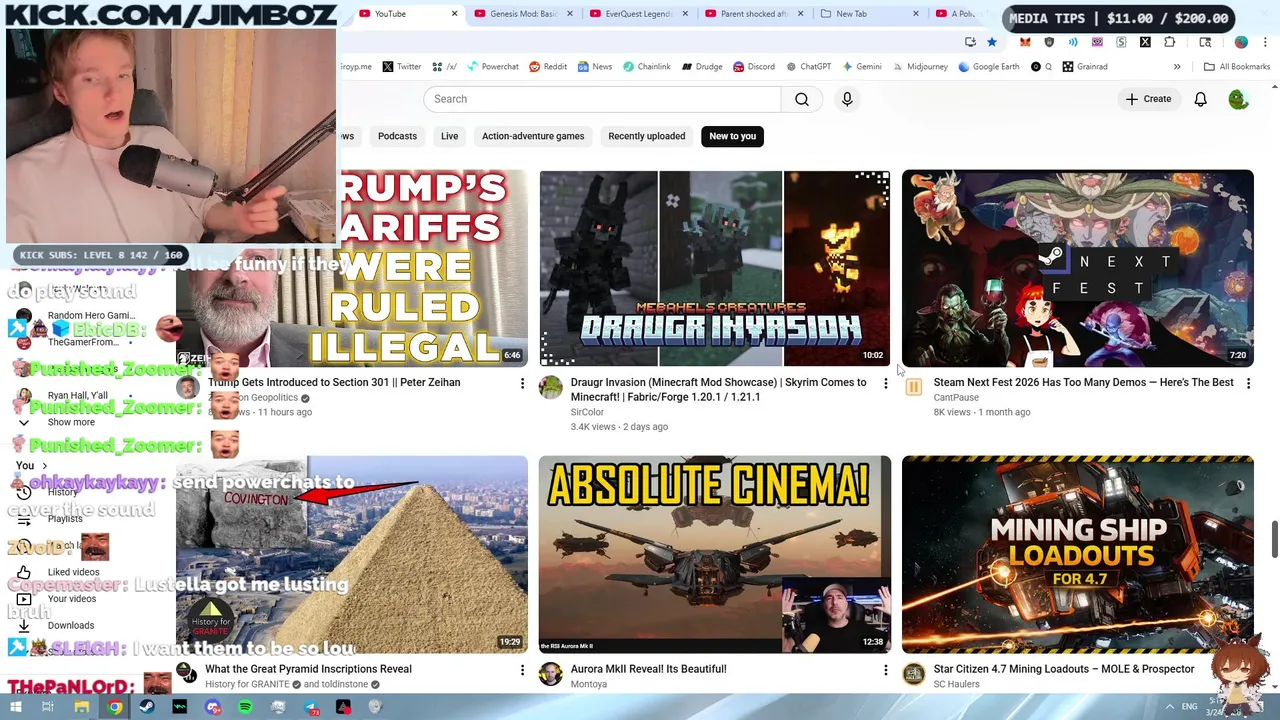
Task: Open the Reddit bookmark
Action: (x=548, y=67)
